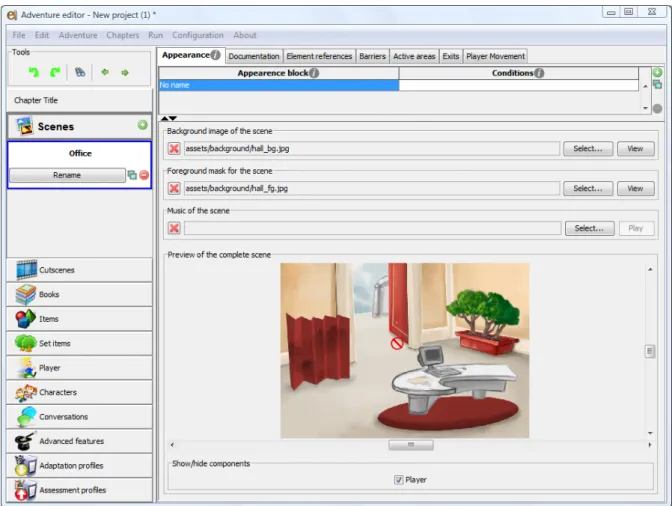Image resolution: width=672 pixels, height=506 pixels.
Task: Open the Conversations section
Action: [80, 416]
